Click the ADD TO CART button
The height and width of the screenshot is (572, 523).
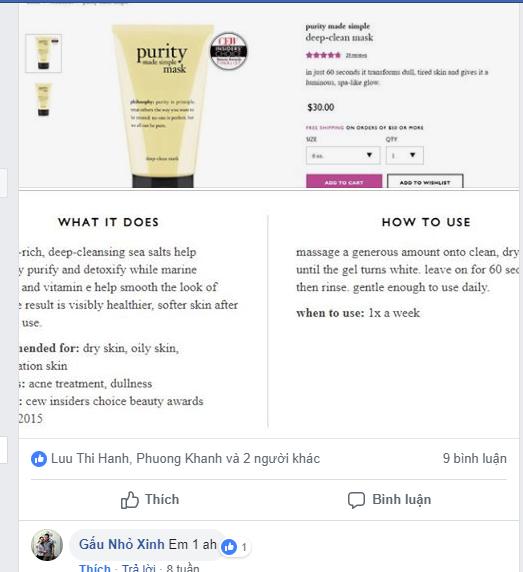344,181
